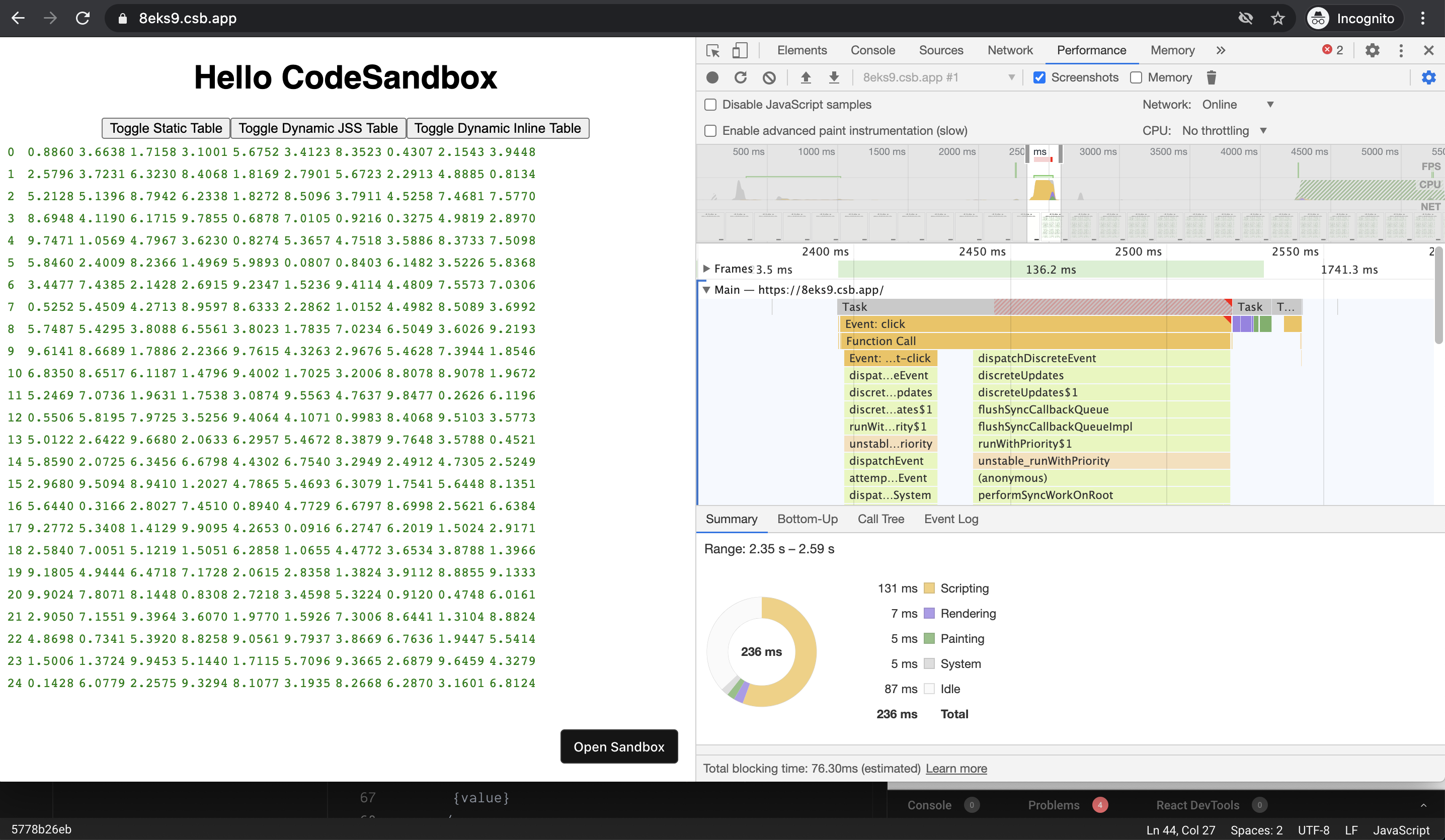
Task: Upload a saved performance profile
Action: tap(806, 77)
